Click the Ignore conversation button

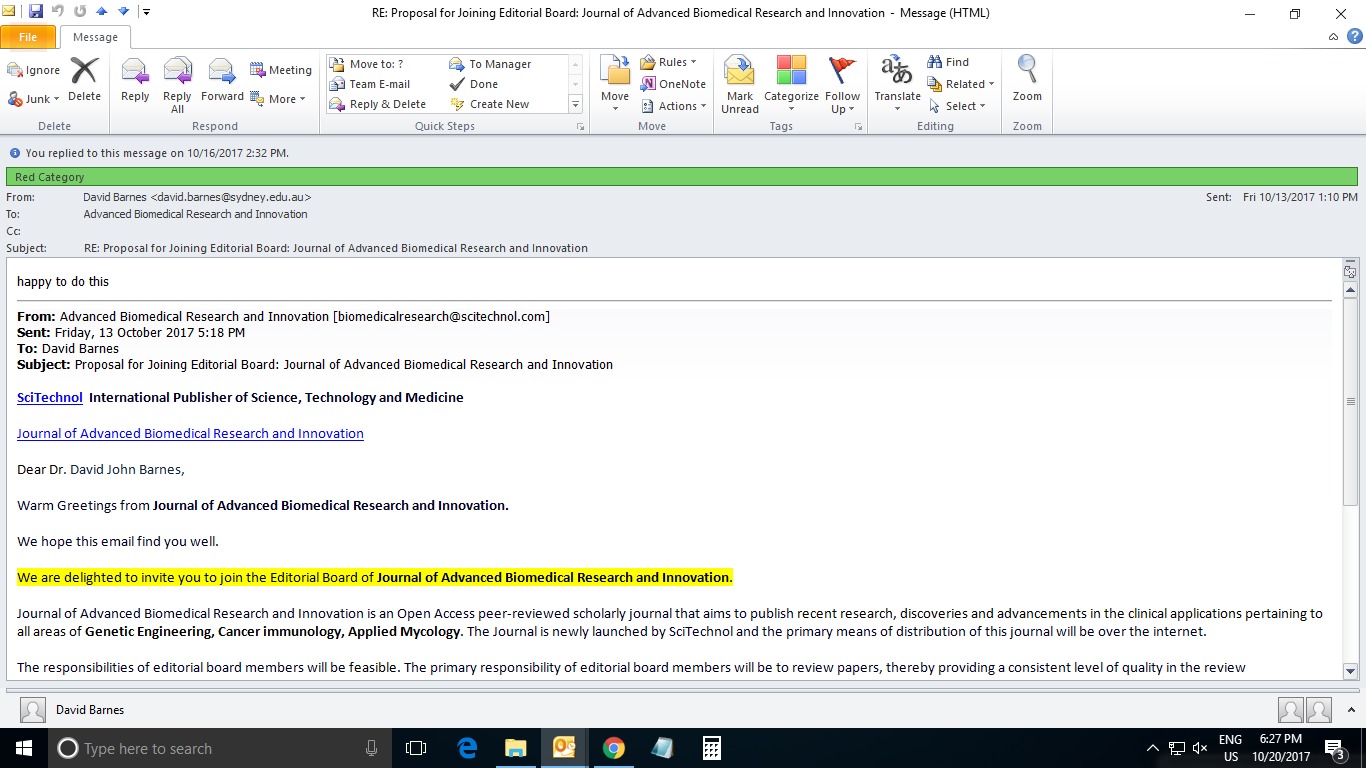[34, 70]
